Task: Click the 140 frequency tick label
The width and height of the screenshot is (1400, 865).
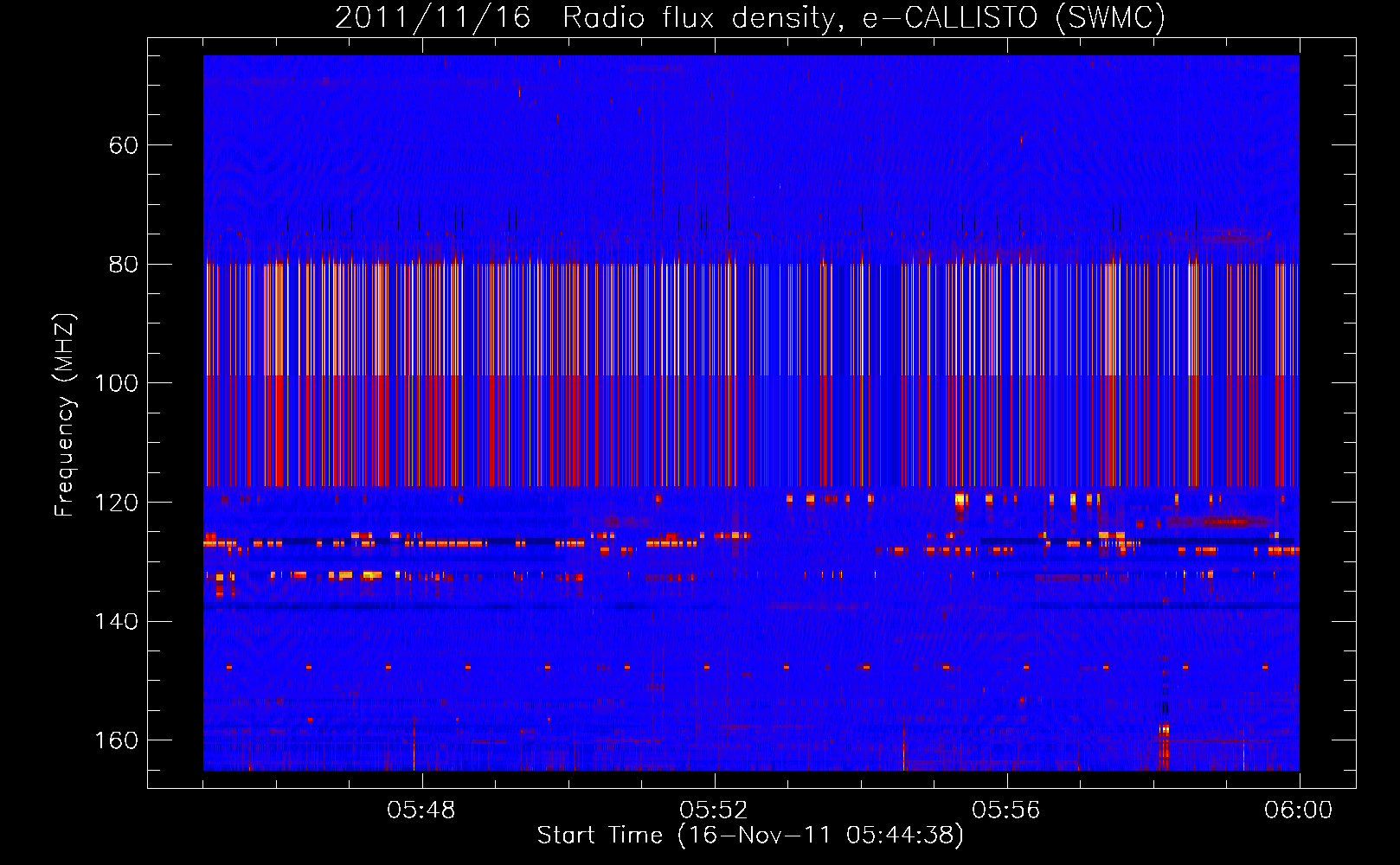Action: pos(117,622)
